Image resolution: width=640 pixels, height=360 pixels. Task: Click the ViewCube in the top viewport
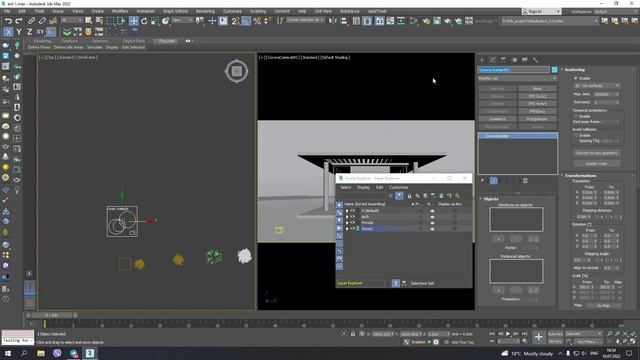point(236,71)
